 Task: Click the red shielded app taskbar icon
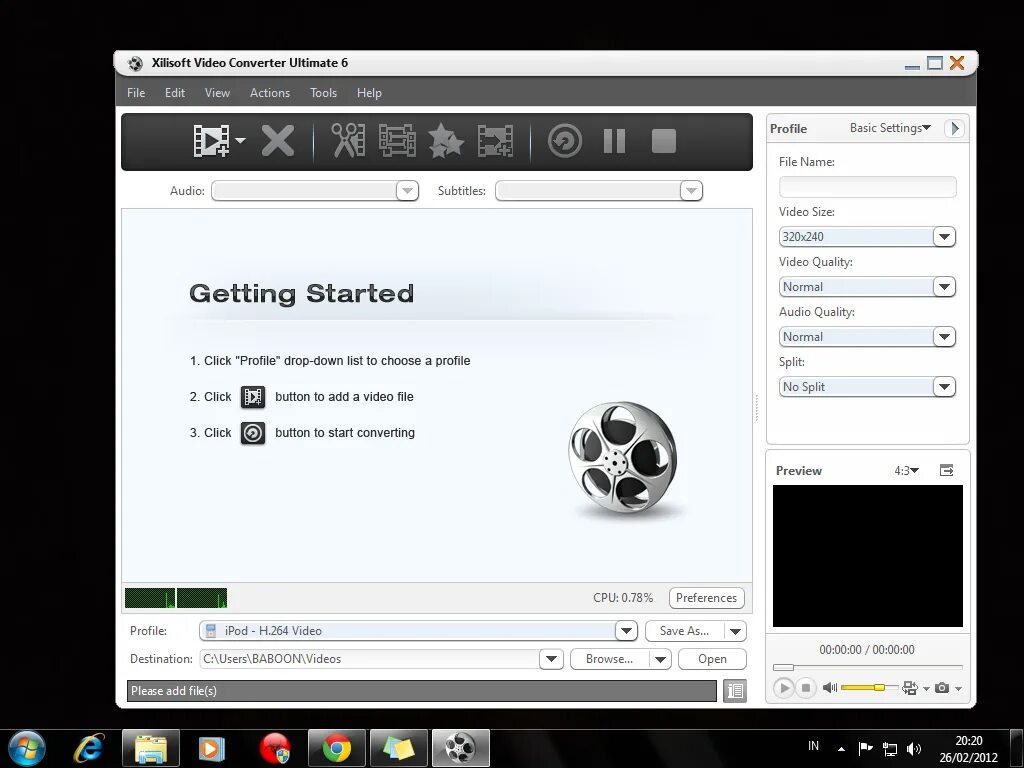[x=274, y=748]
